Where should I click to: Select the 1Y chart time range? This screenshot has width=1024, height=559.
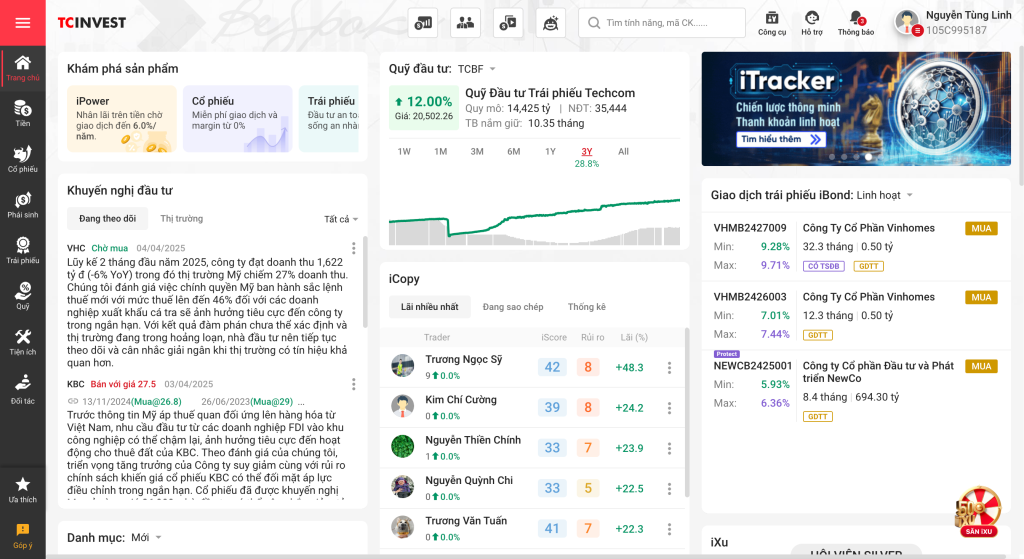tap(550, 152)
